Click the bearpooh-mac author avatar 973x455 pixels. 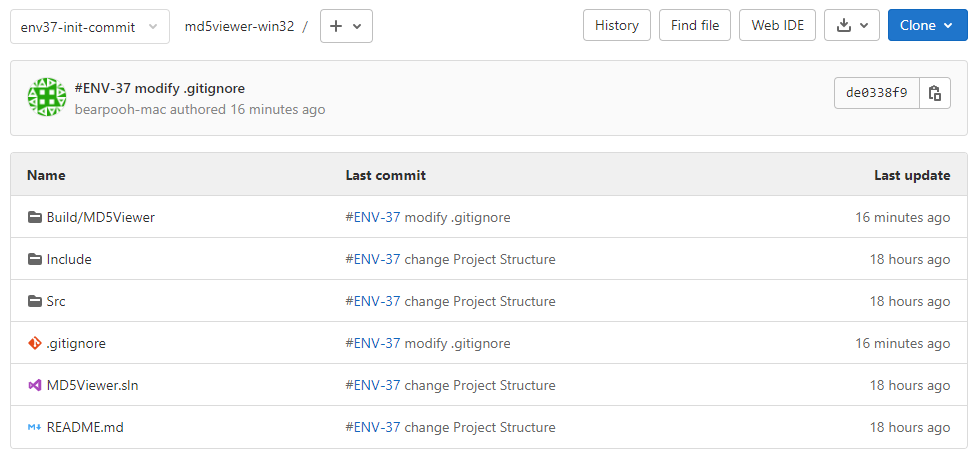(x=47, y=97)
